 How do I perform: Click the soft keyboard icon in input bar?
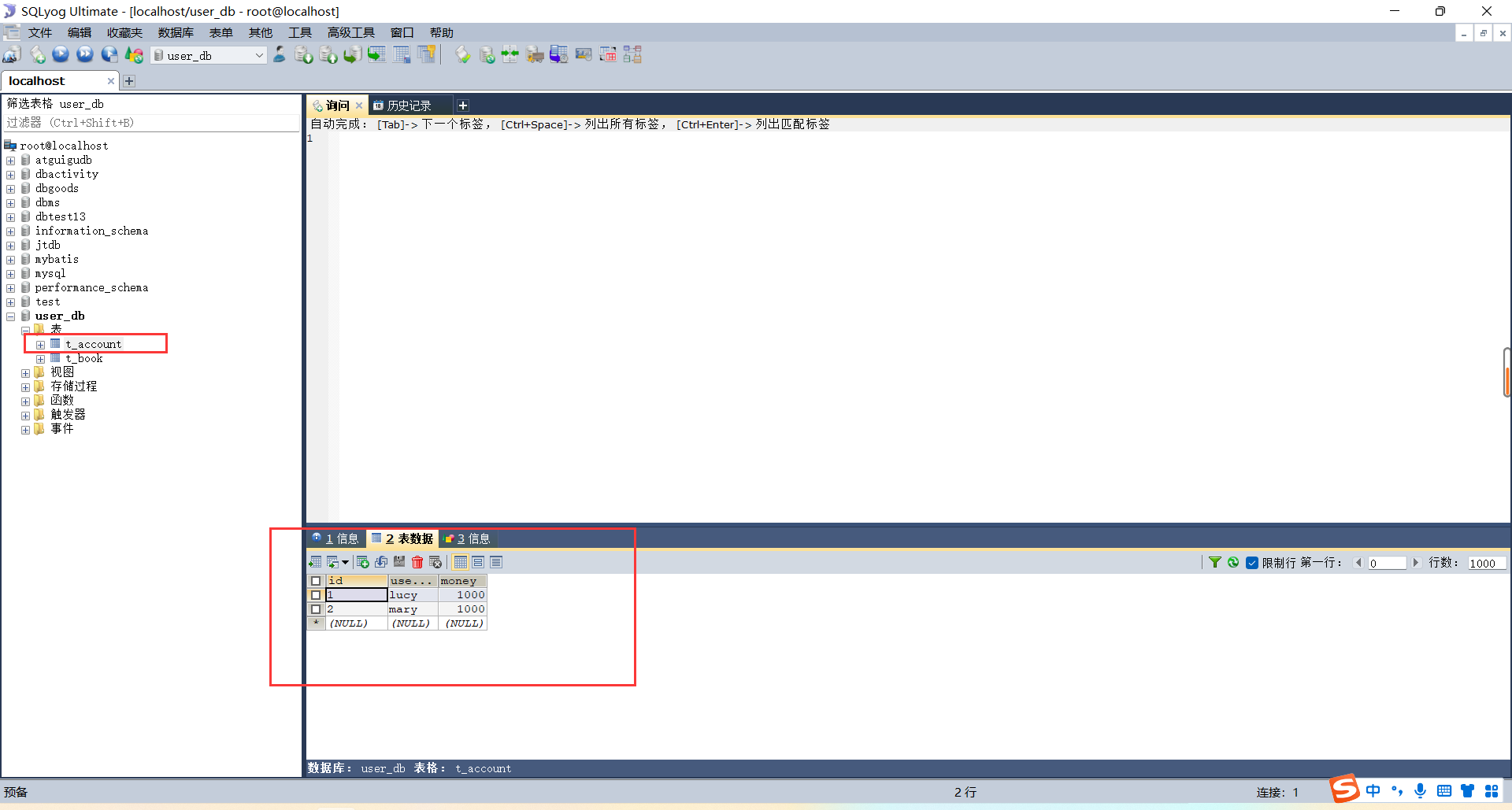pyautogui.click(x=1444, y=791)
